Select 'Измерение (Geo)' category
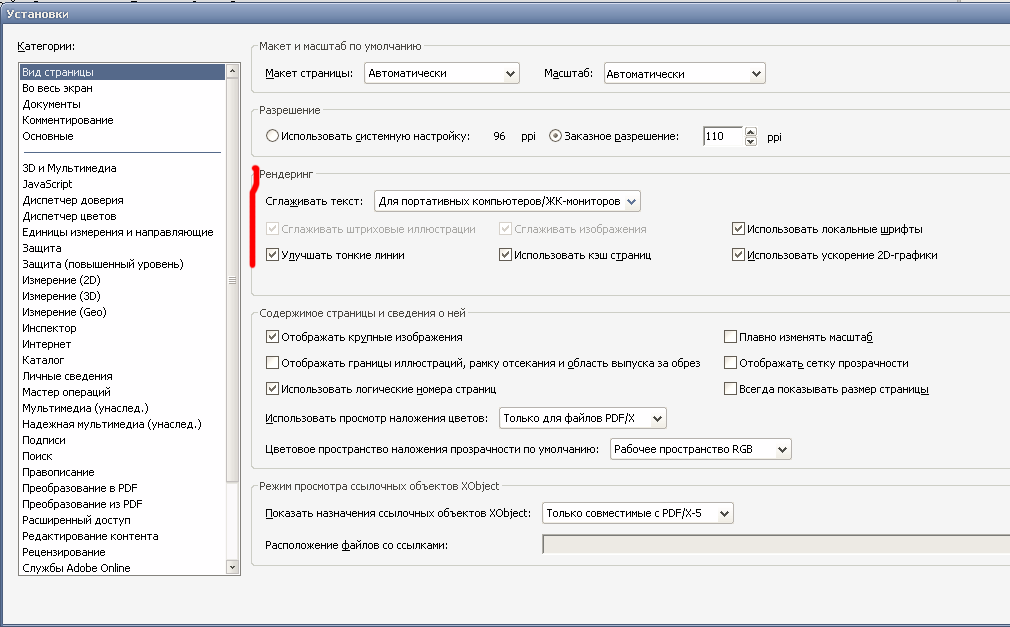Screen dimensions: 1010x627 click(64, 313)
